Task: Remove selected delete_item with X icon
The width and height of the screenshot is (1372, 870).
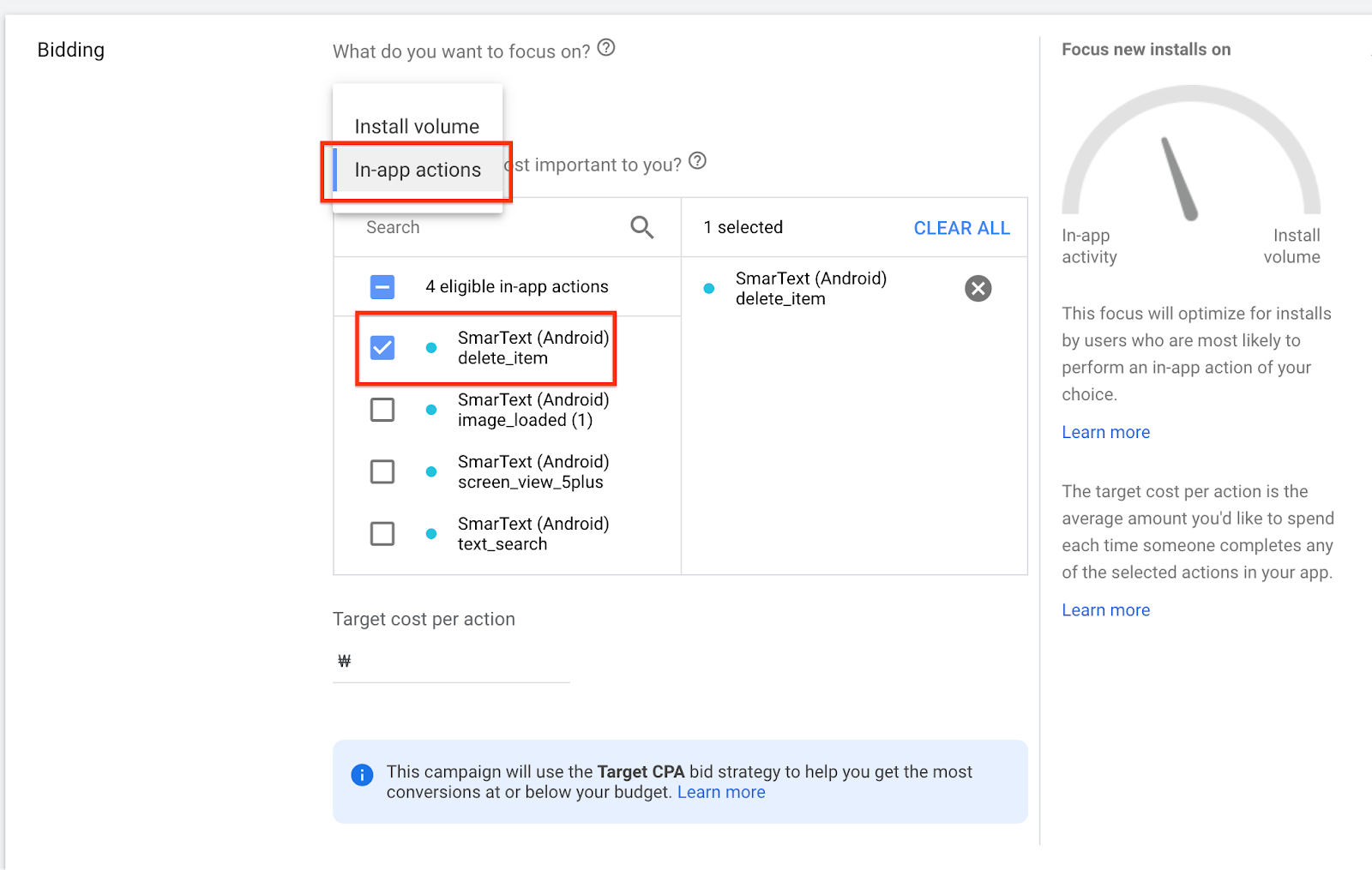Action: click(x=978, y=289)
